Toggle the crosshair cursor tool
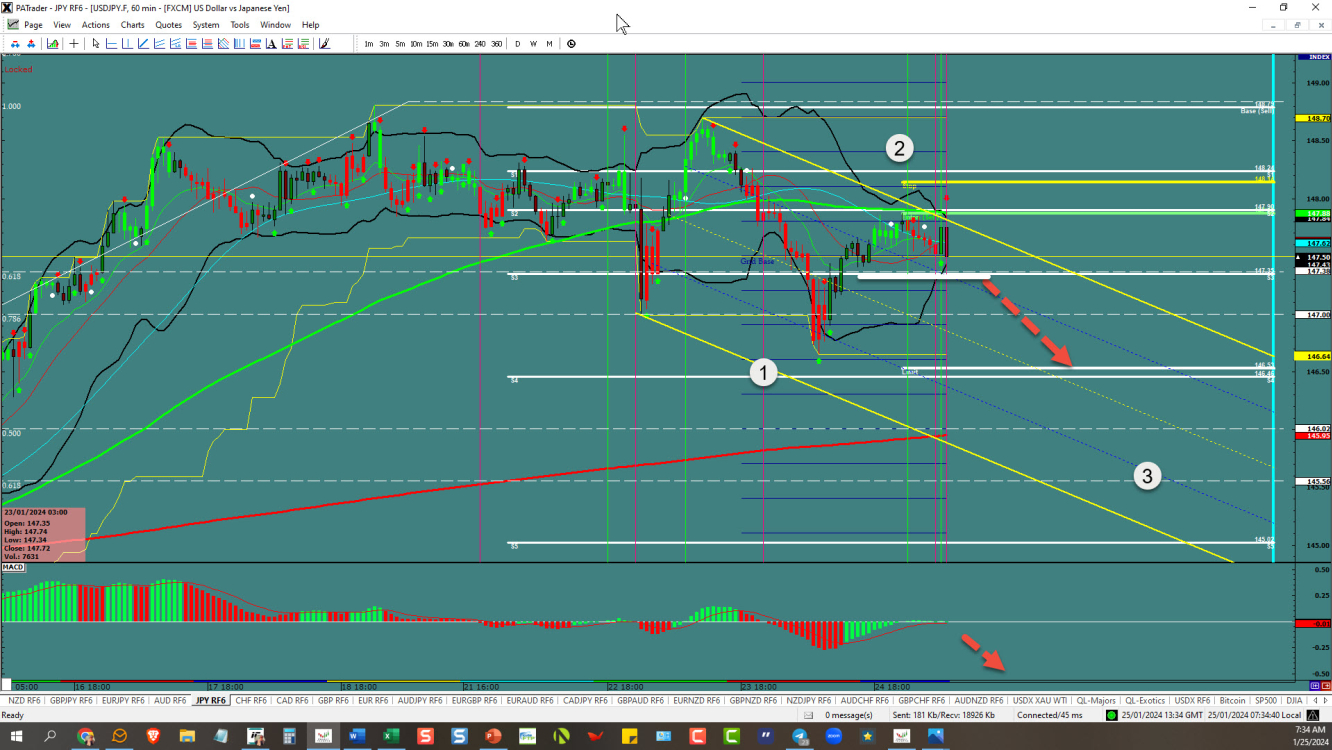Screen dimensions: 1332x750 [x=74, y=44]
